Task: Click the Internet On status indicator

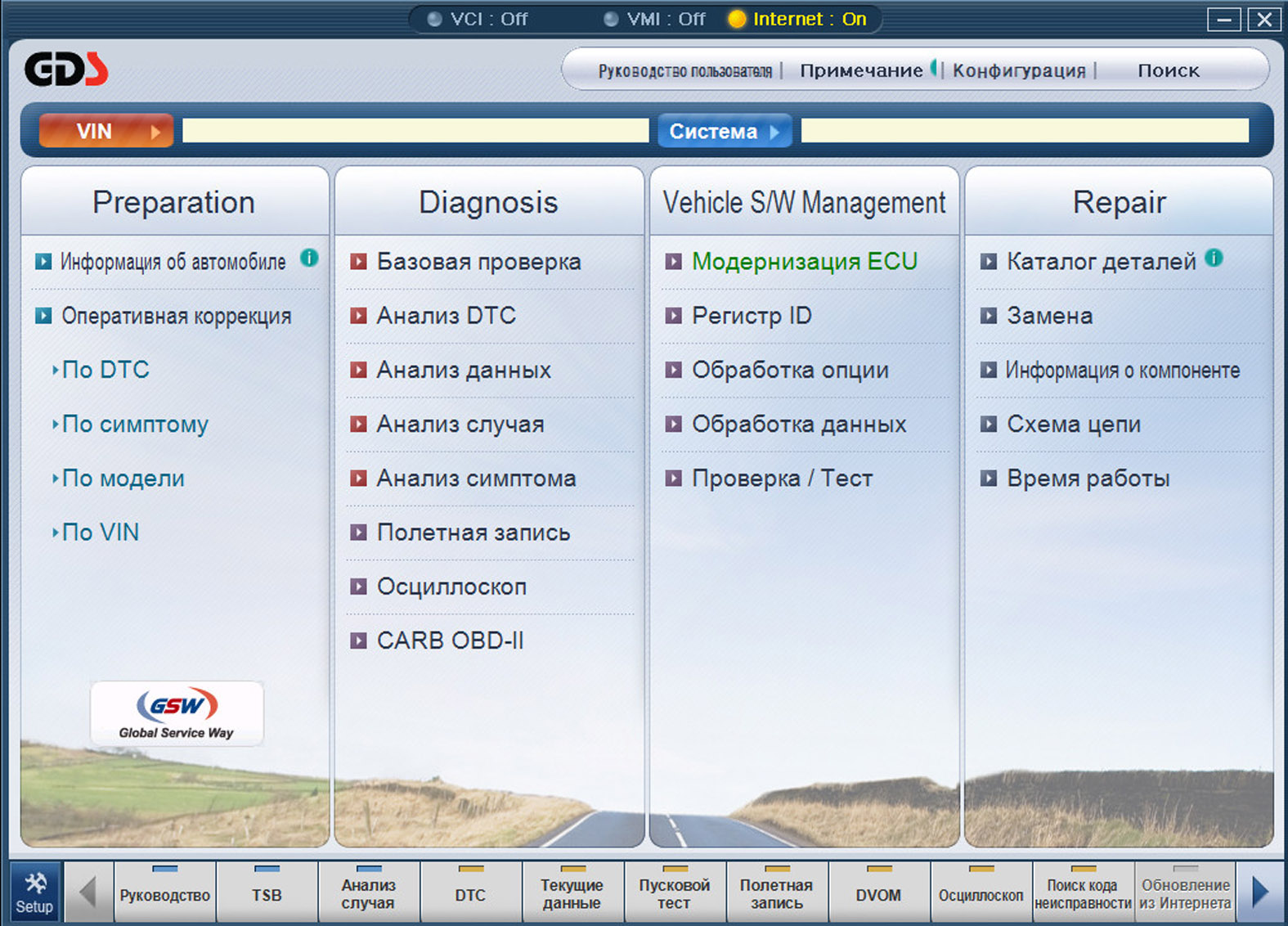Action: (x=797, y=19)
